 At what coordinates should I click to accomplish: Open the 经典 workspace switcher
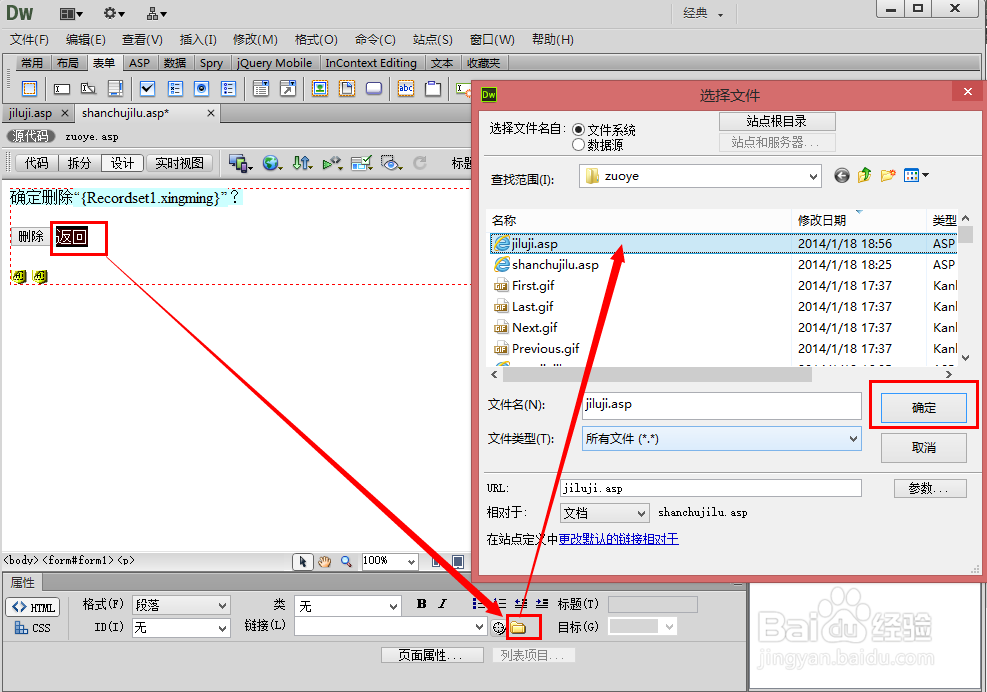click(703, 13)
